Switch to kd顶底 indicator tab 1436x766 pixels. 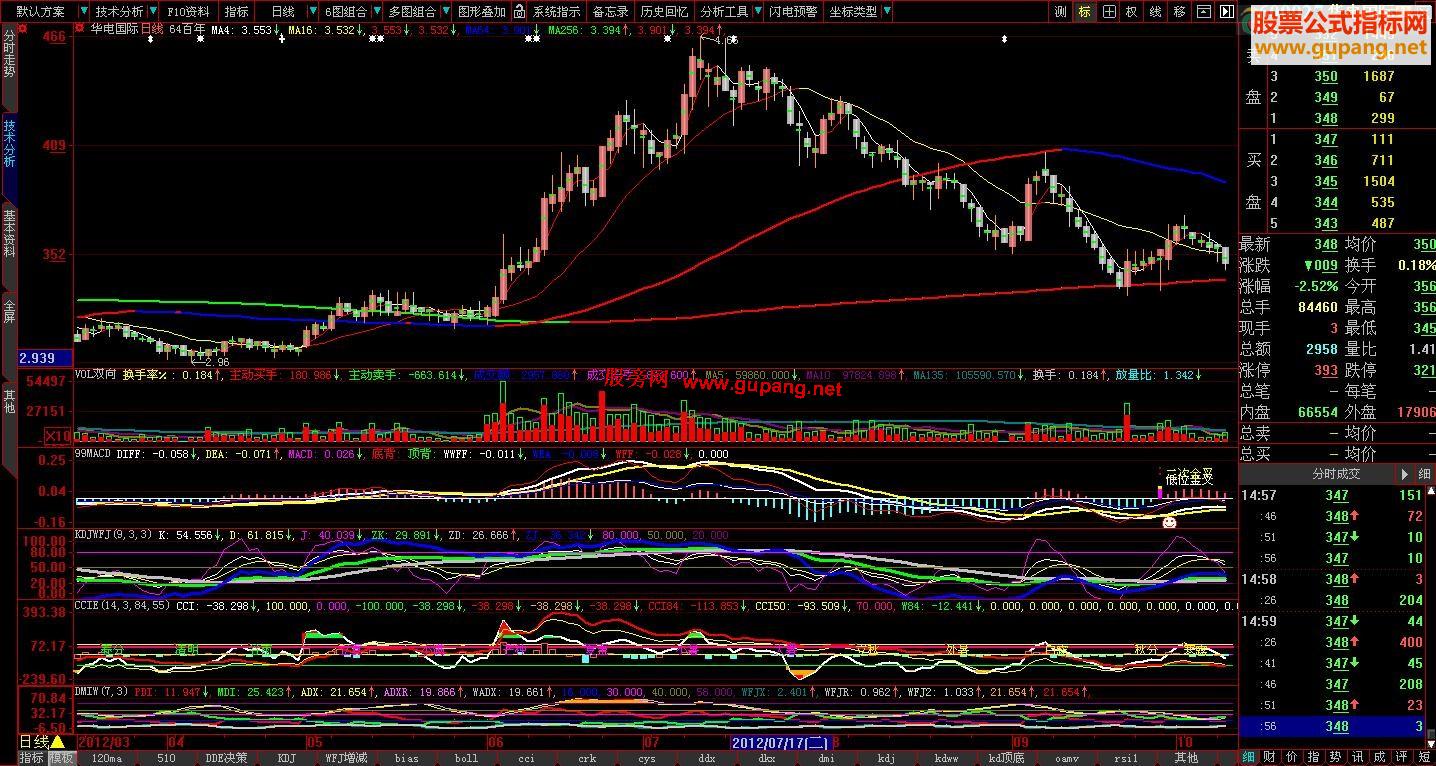1006,758
